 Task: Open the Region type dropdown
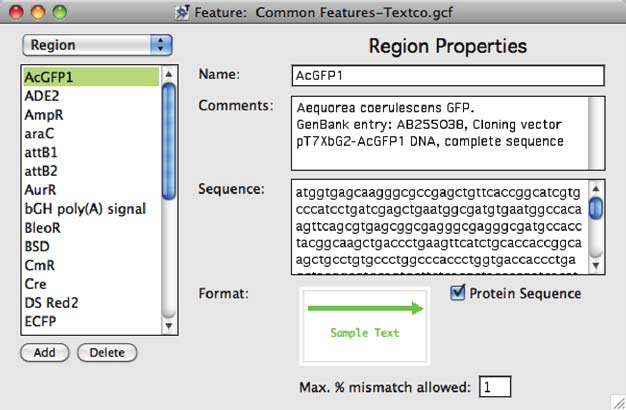(x=97, y=45)
